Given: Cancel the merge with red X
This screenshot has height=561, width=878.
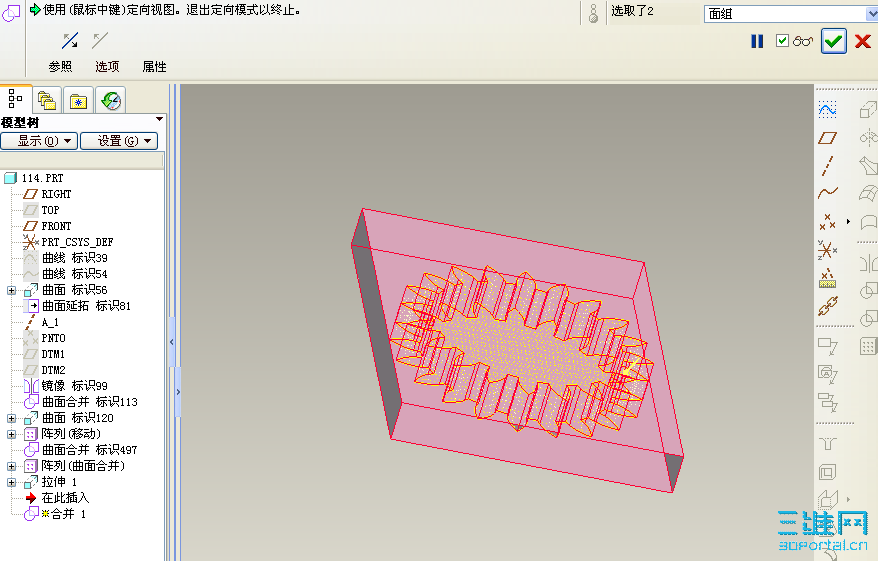Looking at the screenshot, I should [863, 41].
